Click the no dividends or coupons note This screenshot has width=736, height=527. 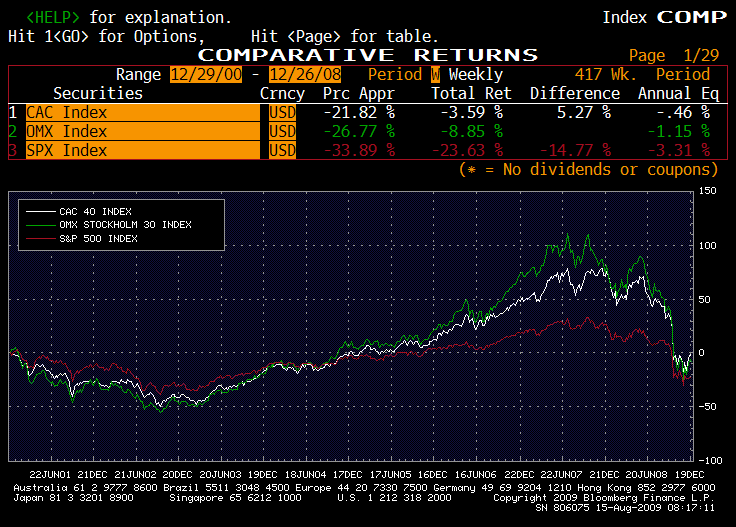pyautogui.click(x=588, y=169)
